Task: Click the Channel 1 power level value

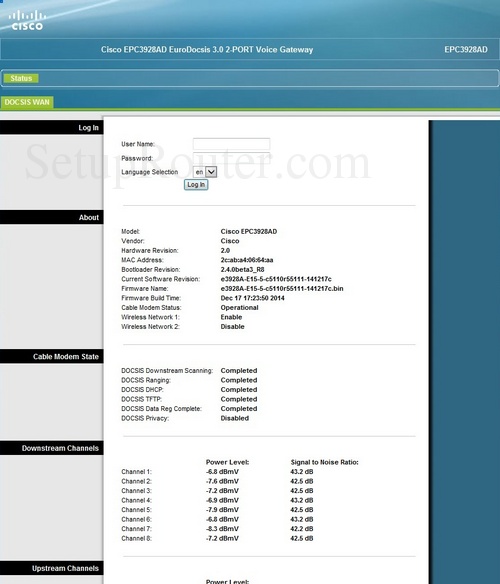Action: (x=222, y=472)
